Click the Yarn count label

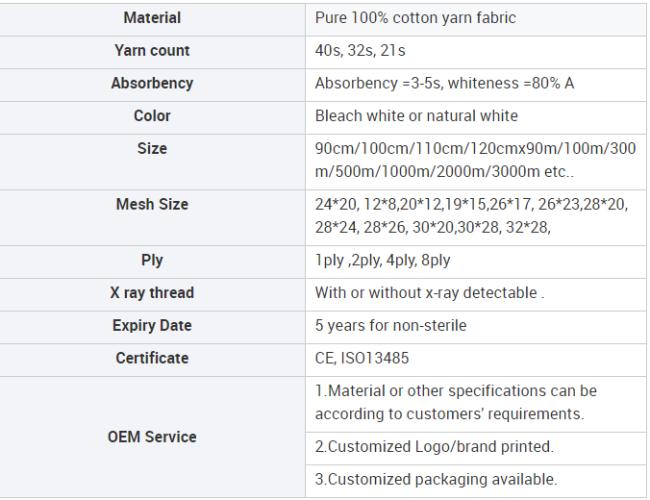coord(152,51)
